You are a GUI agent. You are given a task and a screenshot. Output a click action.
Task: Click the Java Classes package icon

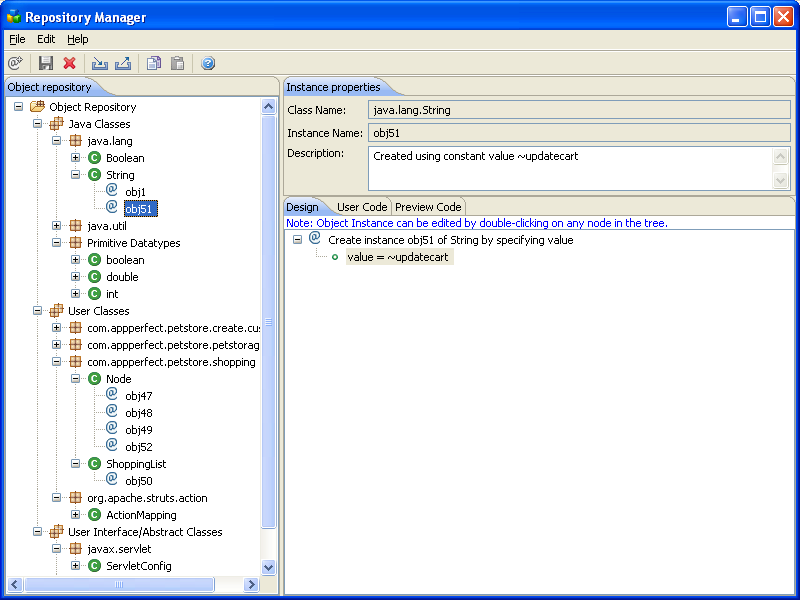[x=56, y=123]
